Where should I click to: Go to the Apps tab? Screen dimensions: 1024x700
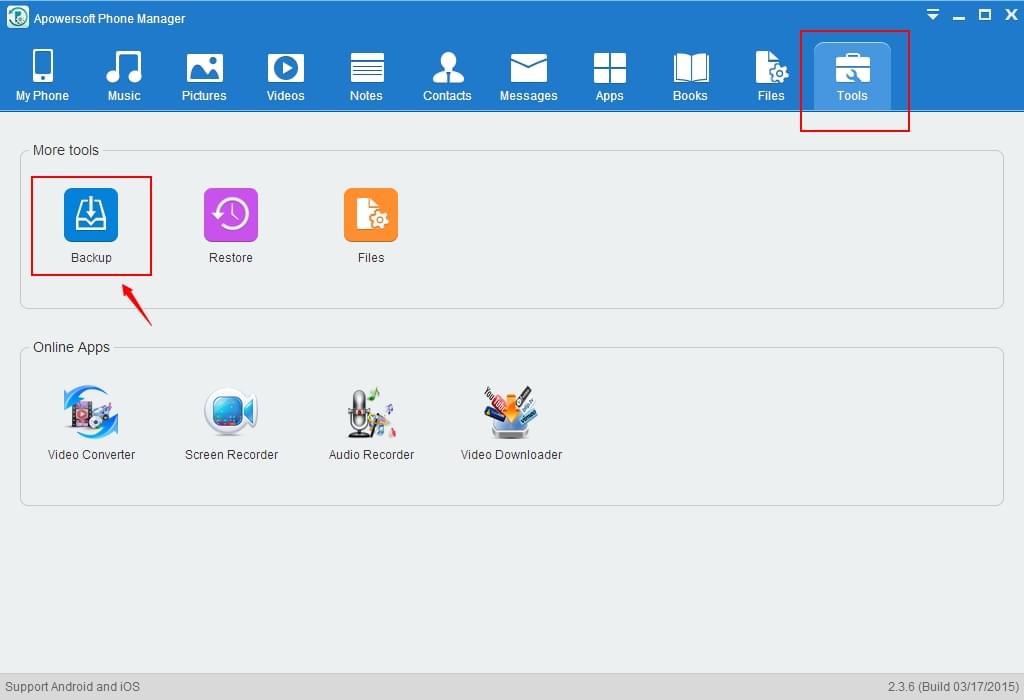(609, 76)
